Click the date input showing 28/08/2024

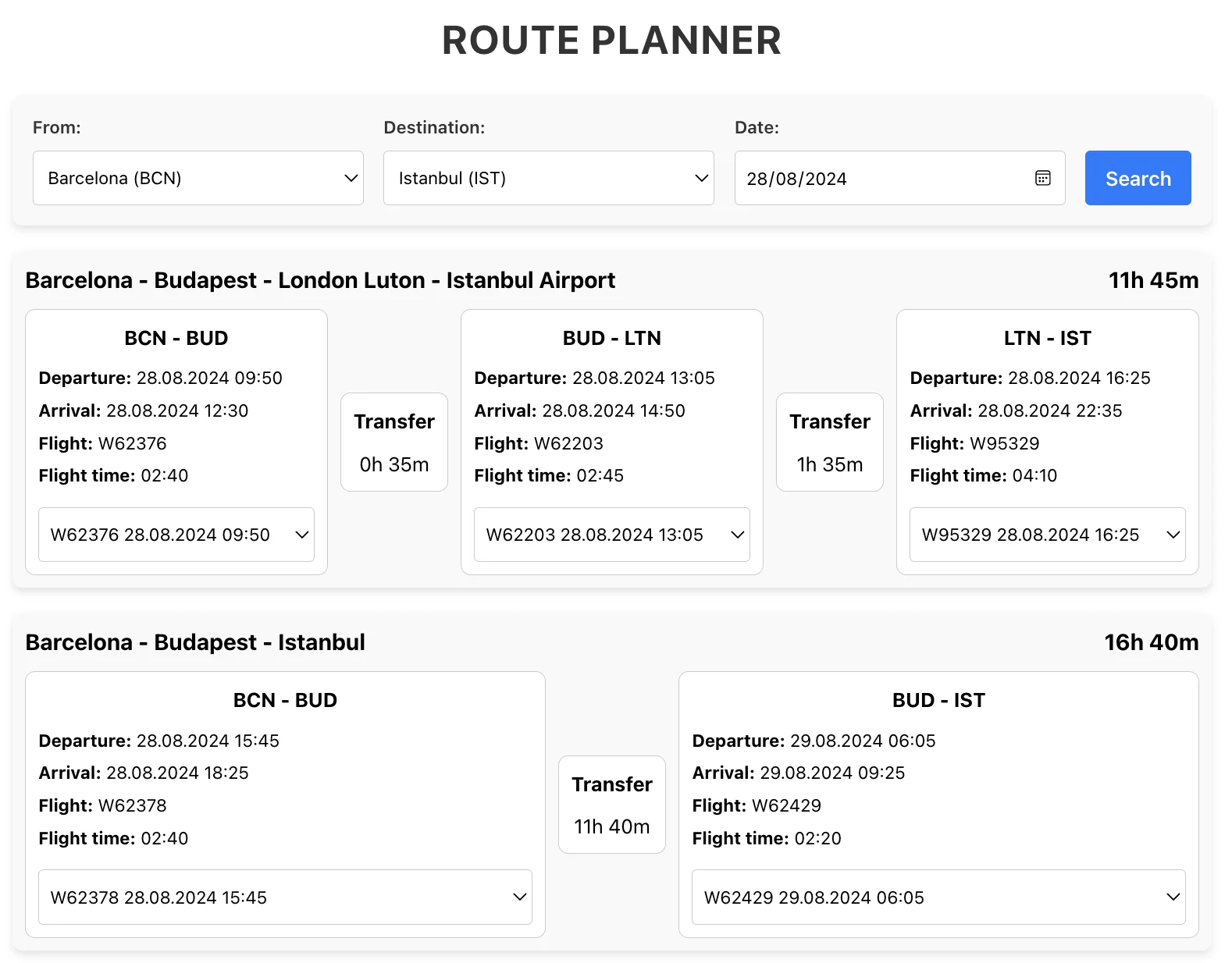[882, 178]
